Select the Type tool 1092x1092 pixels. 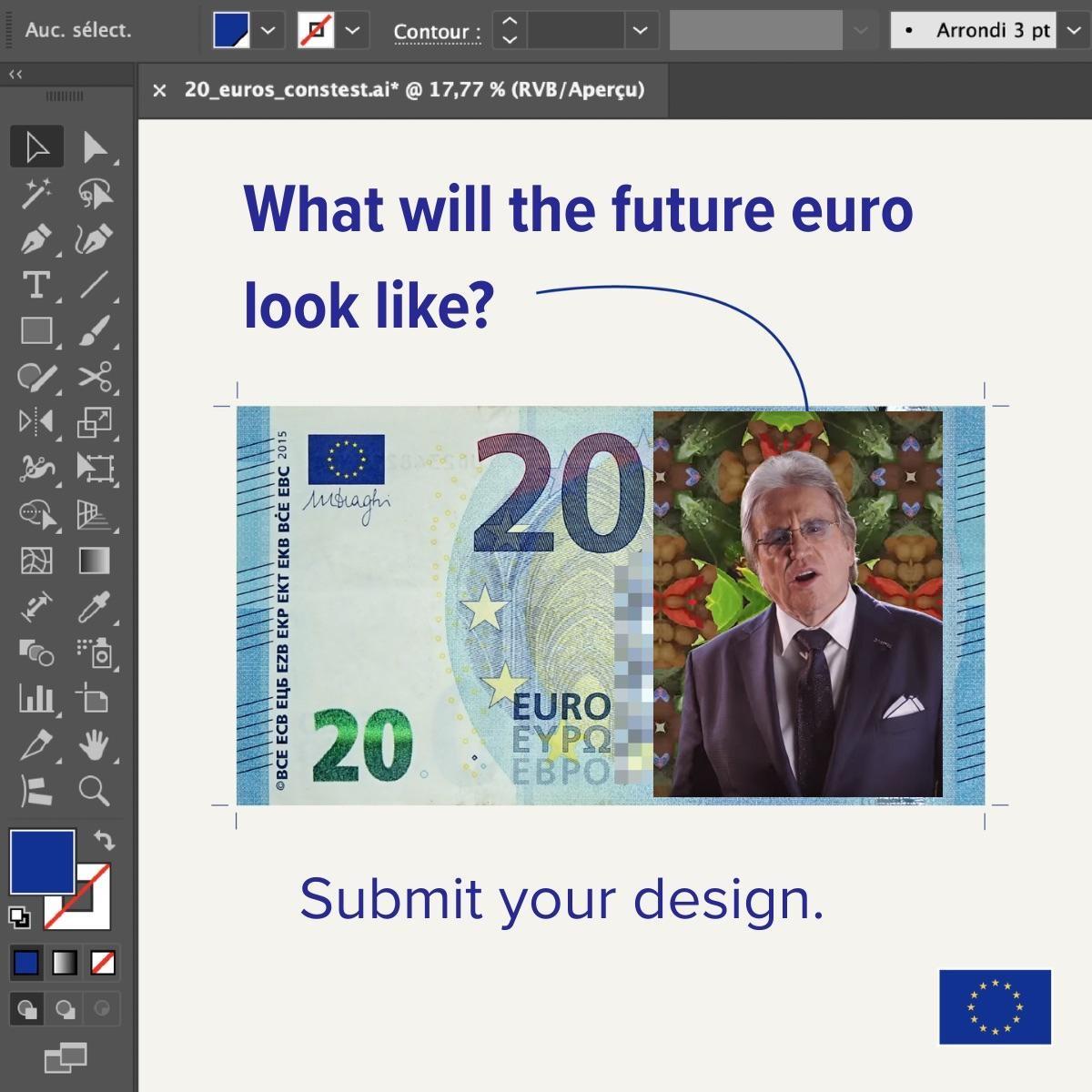click(37, 285)
